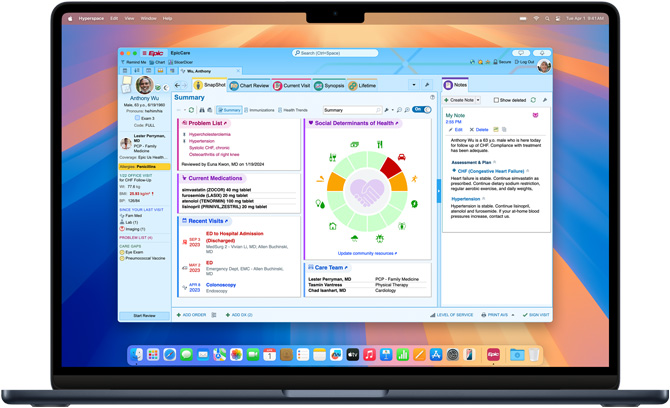670x408 pixels.
Task: Click the refresh icon in the Summary toolbar
Action: click(192, 110)
